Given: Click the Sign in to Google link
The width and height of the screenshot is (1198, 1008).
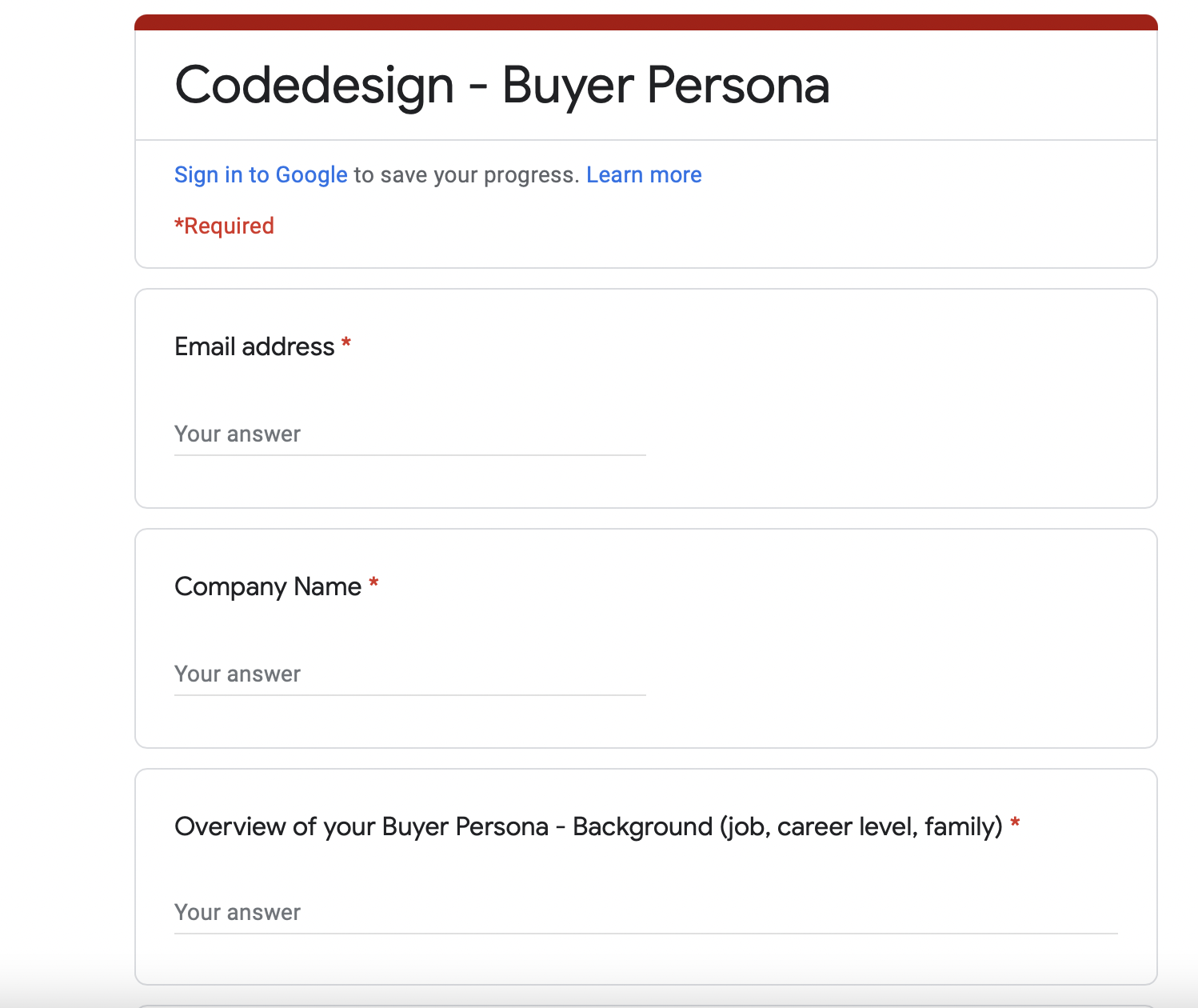Looking at the screenshot, I should coord(261,175).
